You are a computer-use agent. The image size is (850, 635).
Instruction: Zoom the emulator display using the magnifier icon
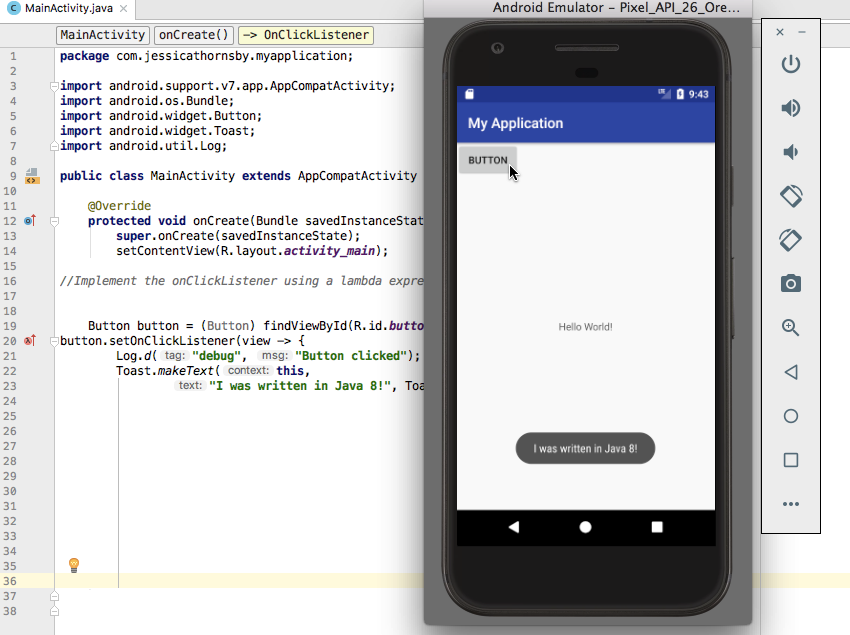coord(790,327)
